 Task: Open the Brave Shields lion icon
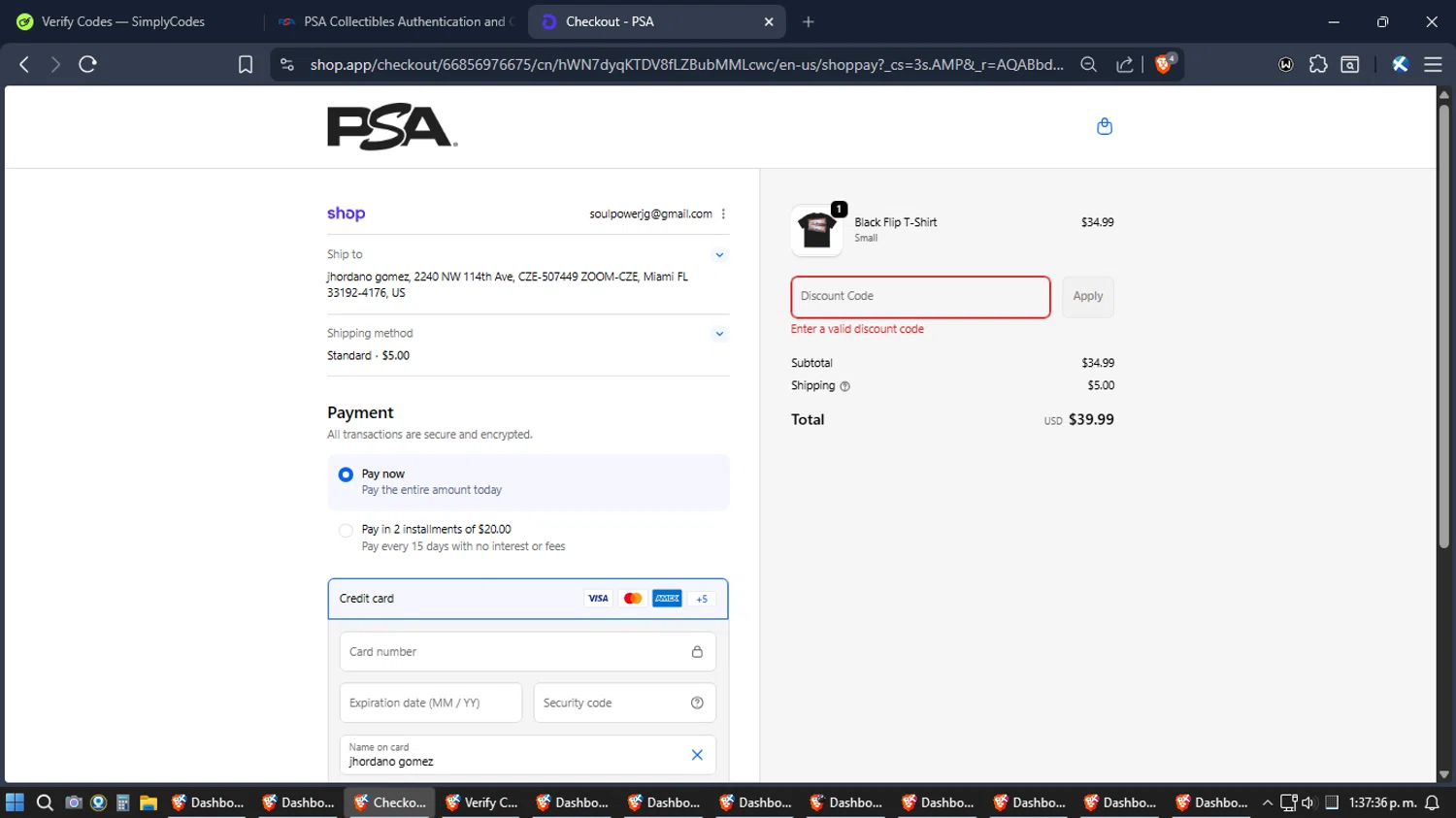coord(1164,64)
